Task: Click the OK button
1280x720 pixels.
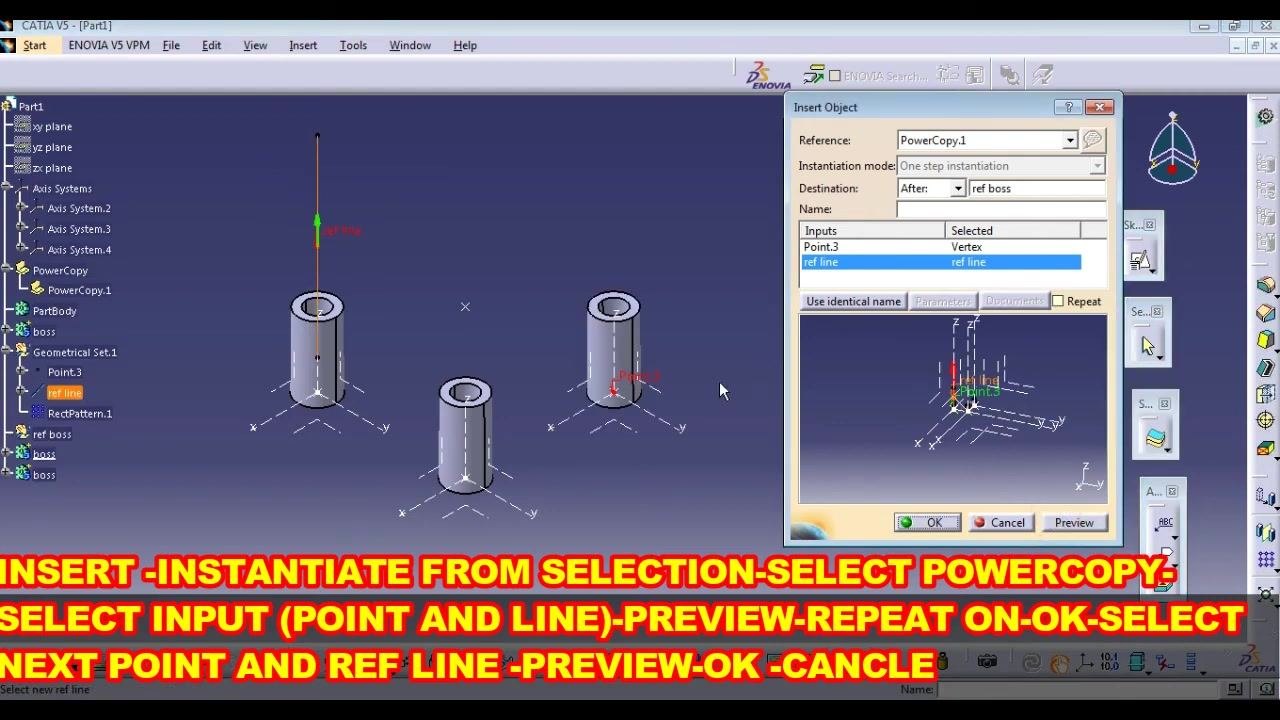Action: click(927, 523)
